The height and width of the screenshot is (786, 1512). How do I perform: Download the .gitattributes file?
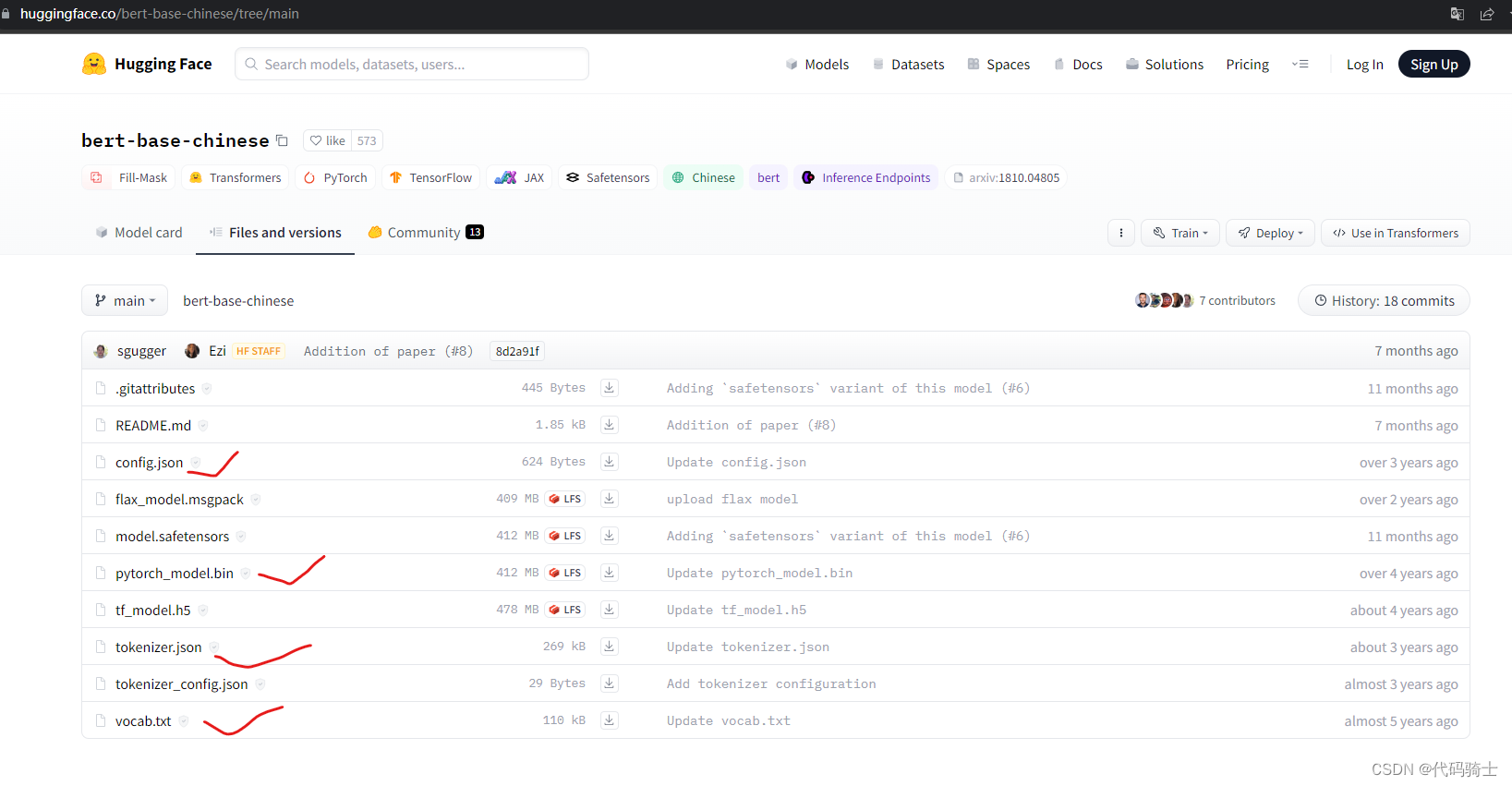click(609, 388)
